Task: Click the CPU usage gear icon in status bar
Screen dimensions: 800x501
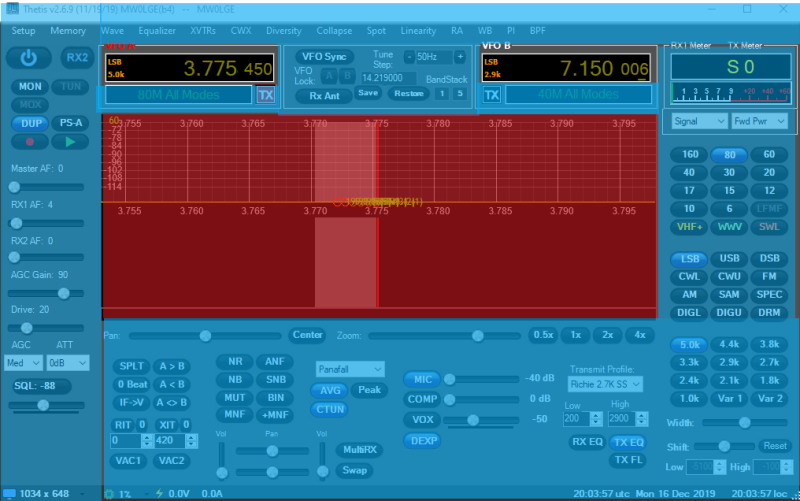Action: click(109, 493)
